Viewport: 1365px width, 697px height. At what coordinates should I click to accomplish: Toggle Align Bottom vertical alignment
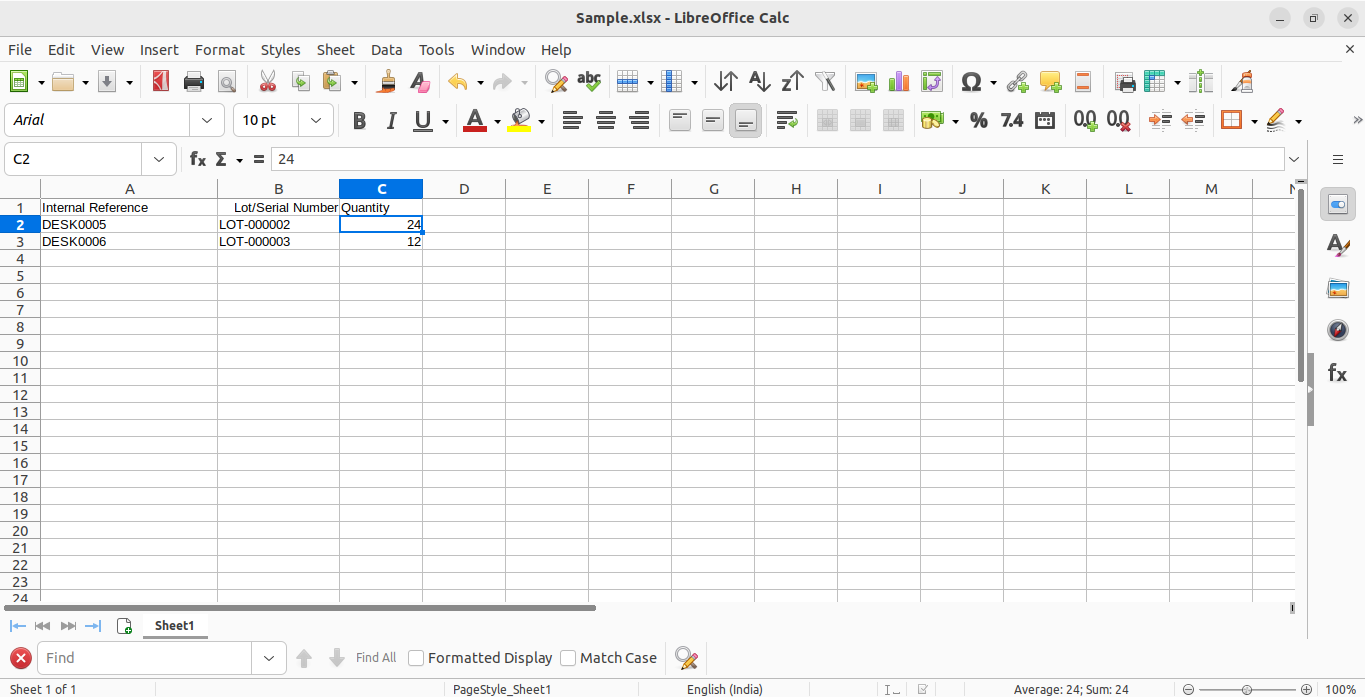click(745, 120)
